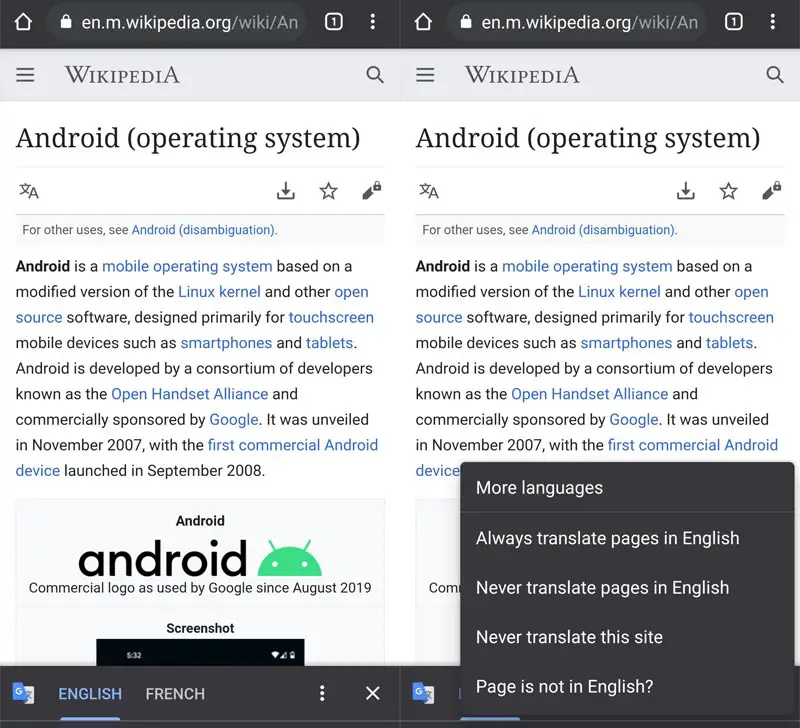Tap the lock icon in right address bar
The height and width of the screenshot is (728, 800).
[x=466, y=21]
